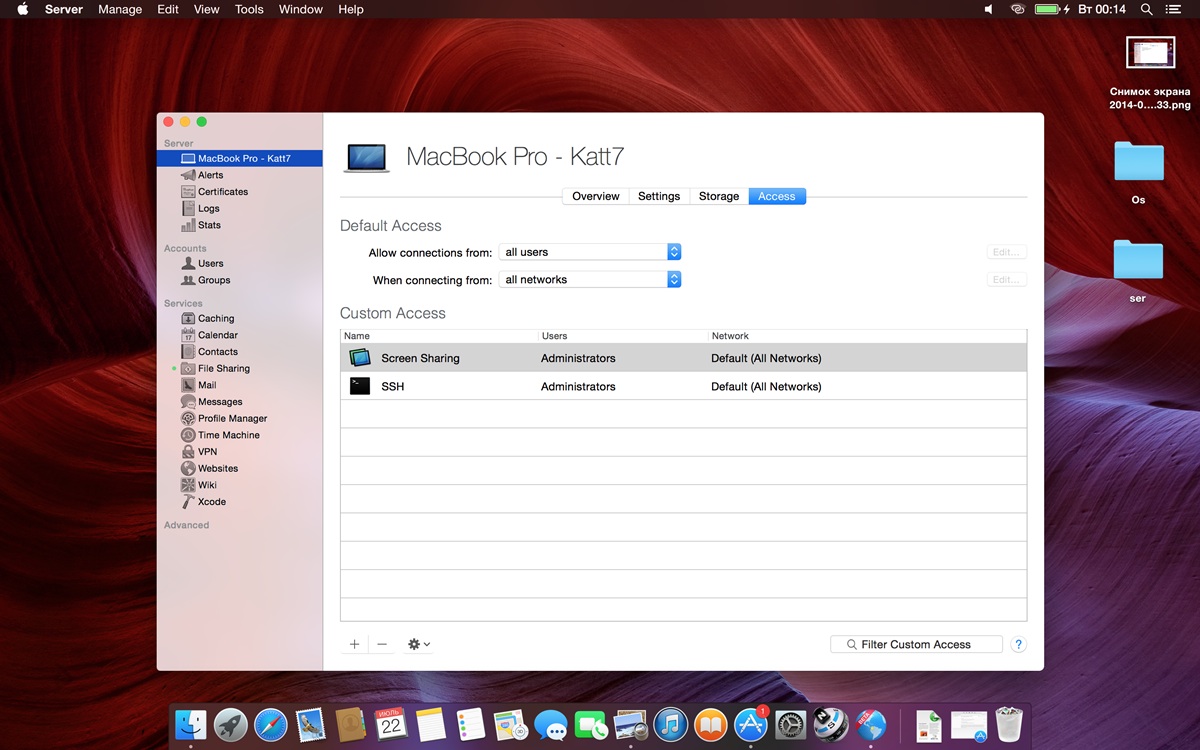Select the Access tab
1200x750 pixels.
[x=777, y=196]
